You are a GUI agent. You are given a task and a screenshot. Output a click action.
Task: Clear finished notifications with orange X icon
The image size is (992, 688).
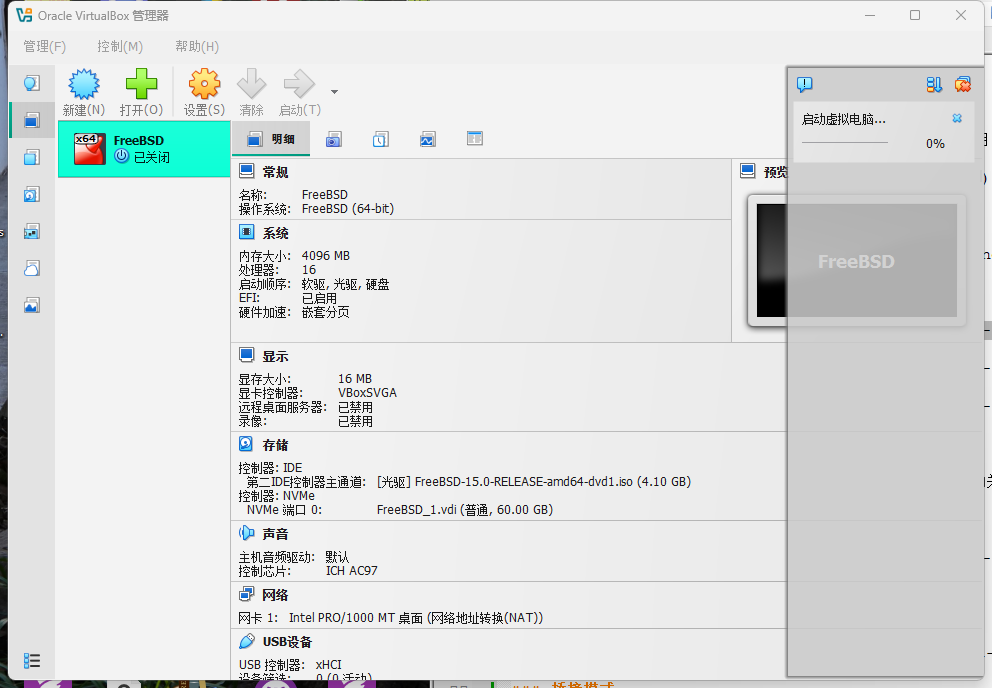click(x=963, y=84)
